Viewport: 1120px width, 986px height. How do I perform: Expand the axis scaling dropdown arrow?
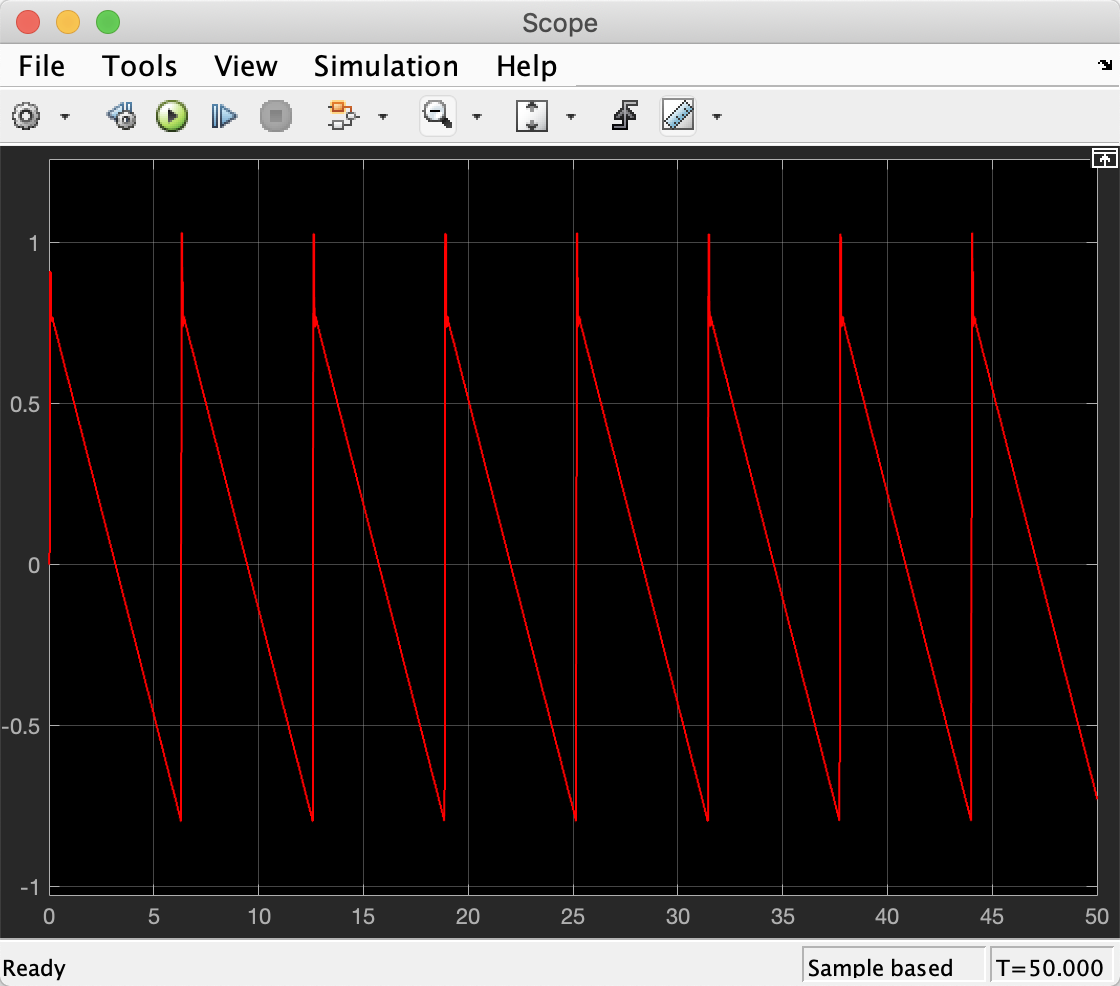(571, 116)
